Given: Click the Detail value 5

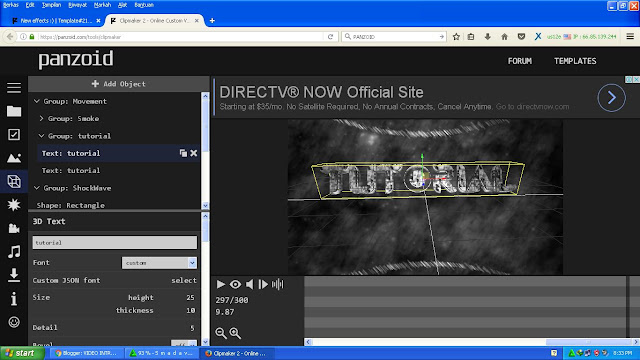Looking at the screenshot, I should (x=192, y=327).
